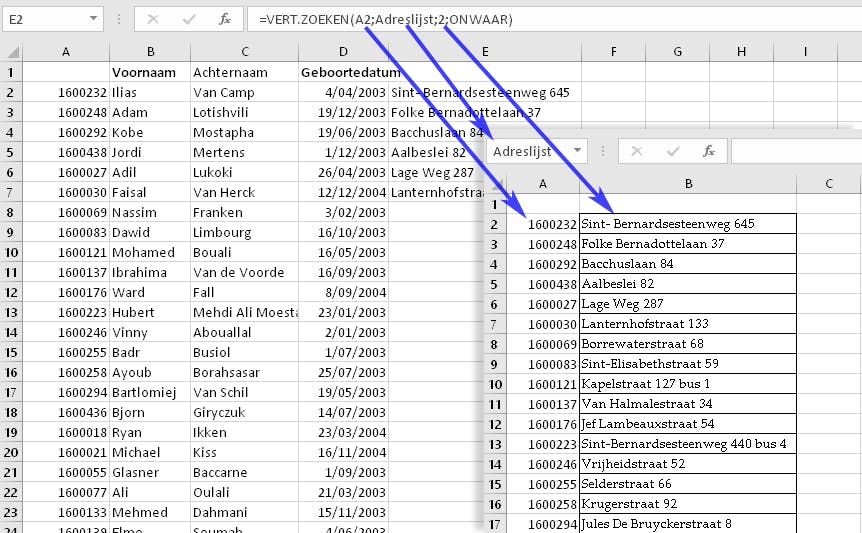Select column B header in main sheet
The width and height of the screenshot is (862, 533).
coord(150,52)
